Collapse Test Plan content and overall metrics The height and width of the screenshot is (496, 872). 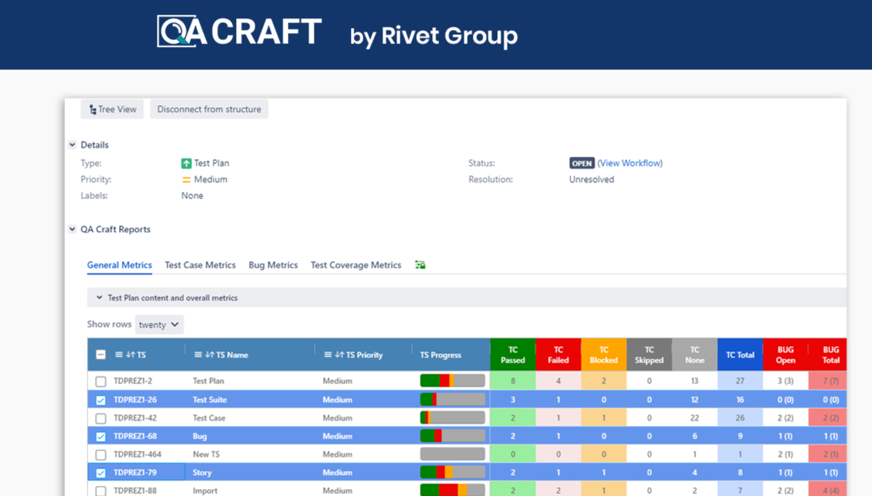[99, 297]
